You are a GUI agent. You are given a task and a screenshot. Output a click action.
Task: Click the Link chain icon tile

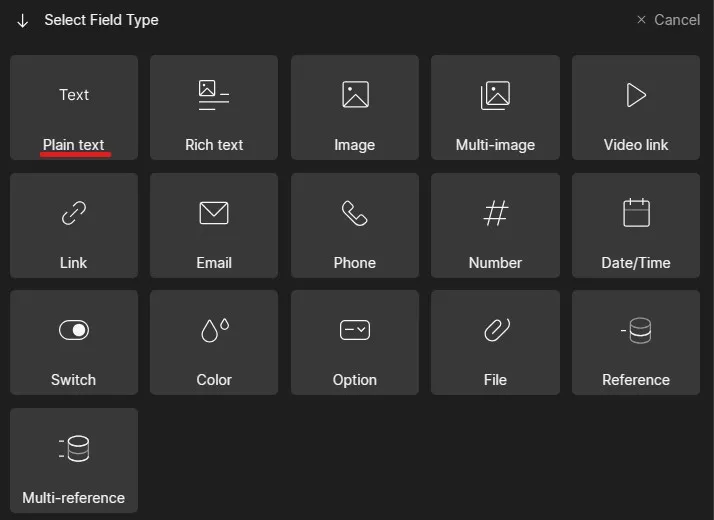click(74, 213)
